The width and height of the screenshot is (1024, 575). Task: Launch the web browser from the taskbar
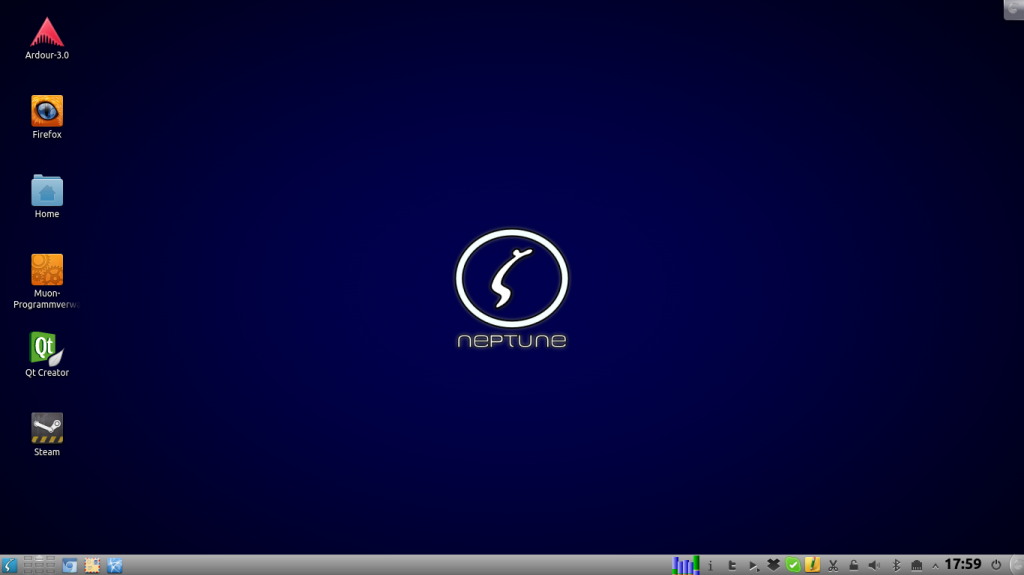click(70, 565)
